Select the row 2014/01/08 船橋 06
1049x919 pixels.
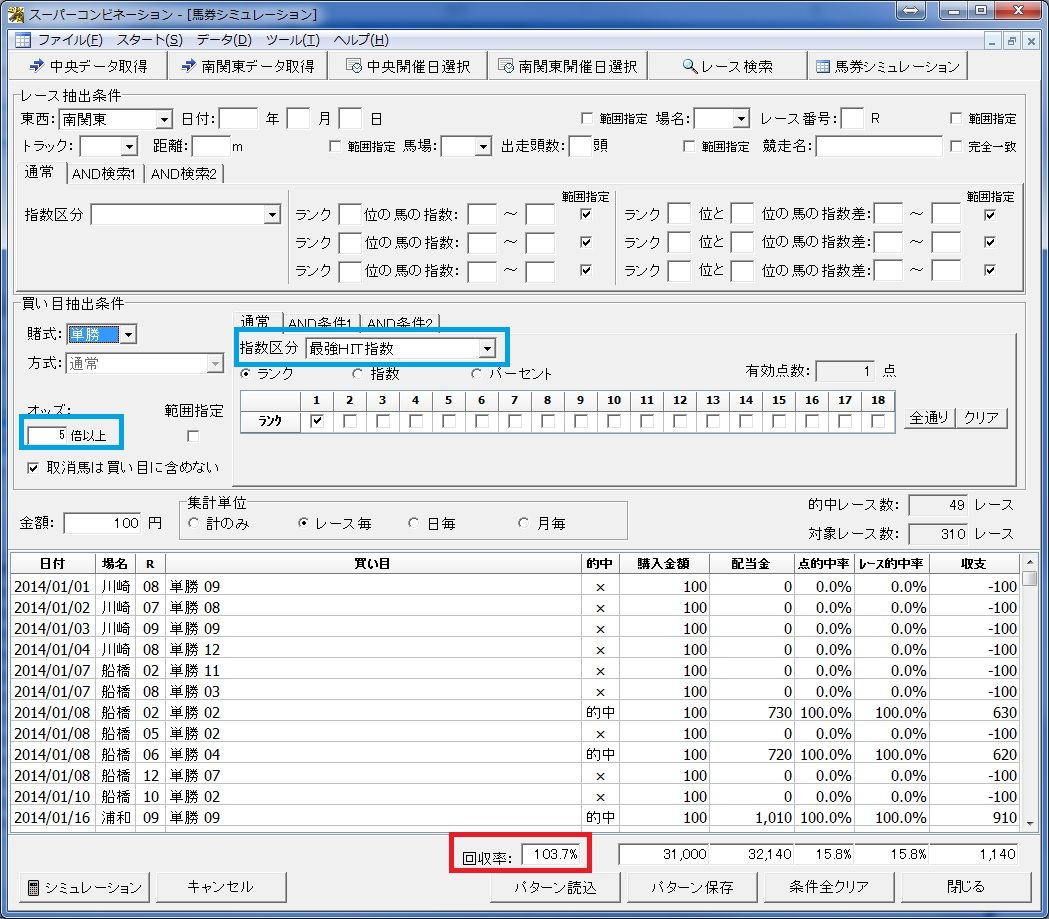pos(516,754)
